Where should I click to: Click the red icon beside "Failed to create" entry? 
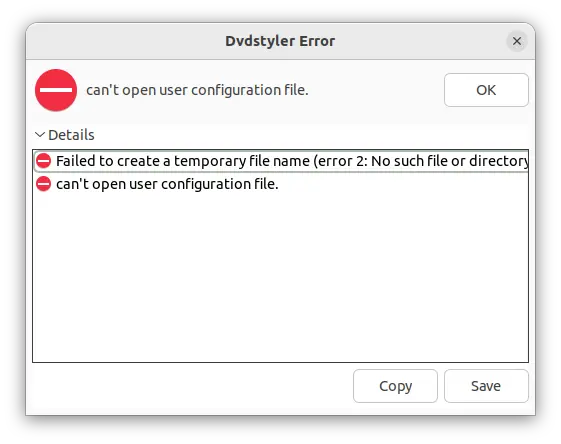(44, 161)
